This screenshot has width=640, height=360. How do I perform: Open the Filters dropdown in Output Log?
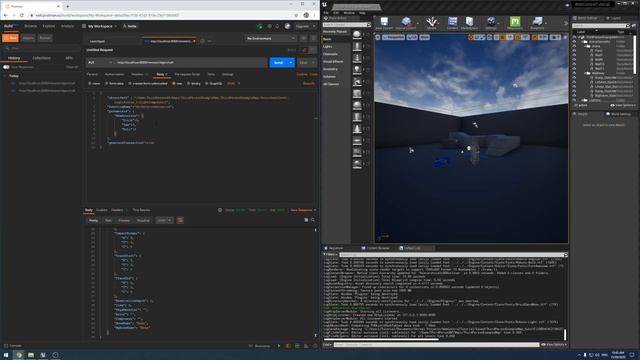click(x=330, y=254)
